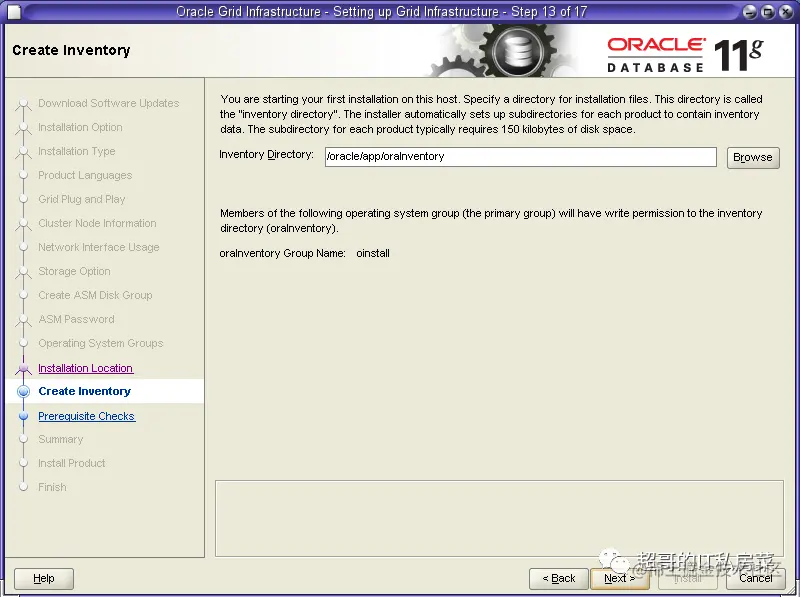Go to the Next installation step
Viewport: 800px width, 597px height.
click(x=619, y=578)
